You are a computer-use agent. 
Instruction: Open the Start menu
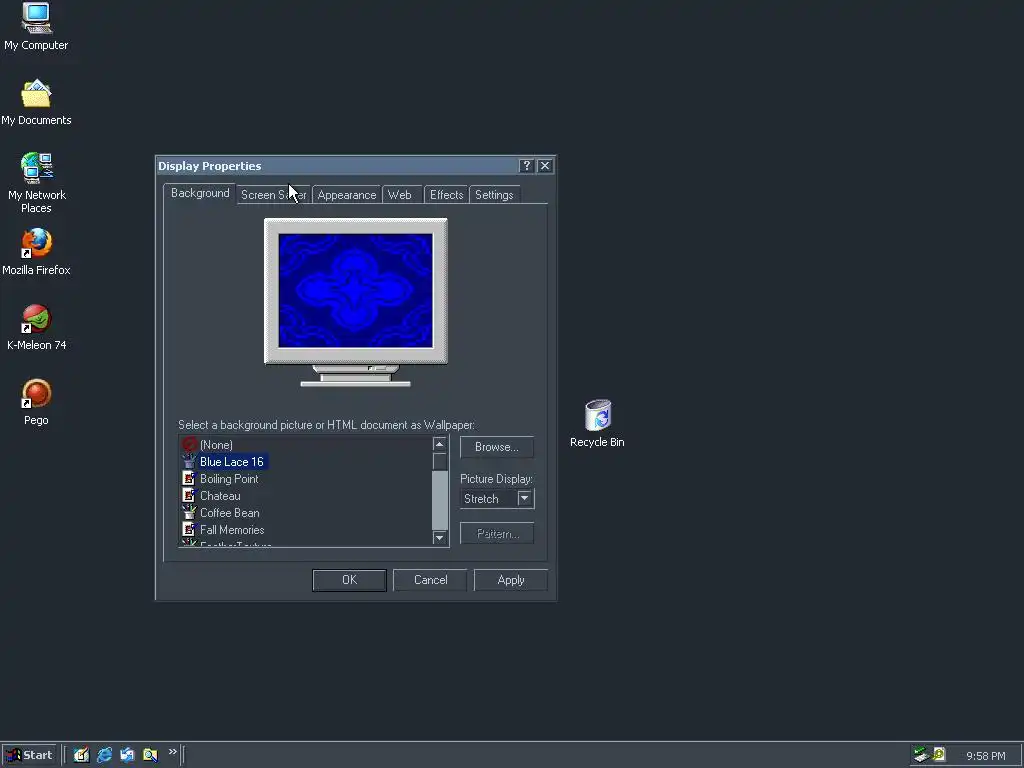pos(29,755)
